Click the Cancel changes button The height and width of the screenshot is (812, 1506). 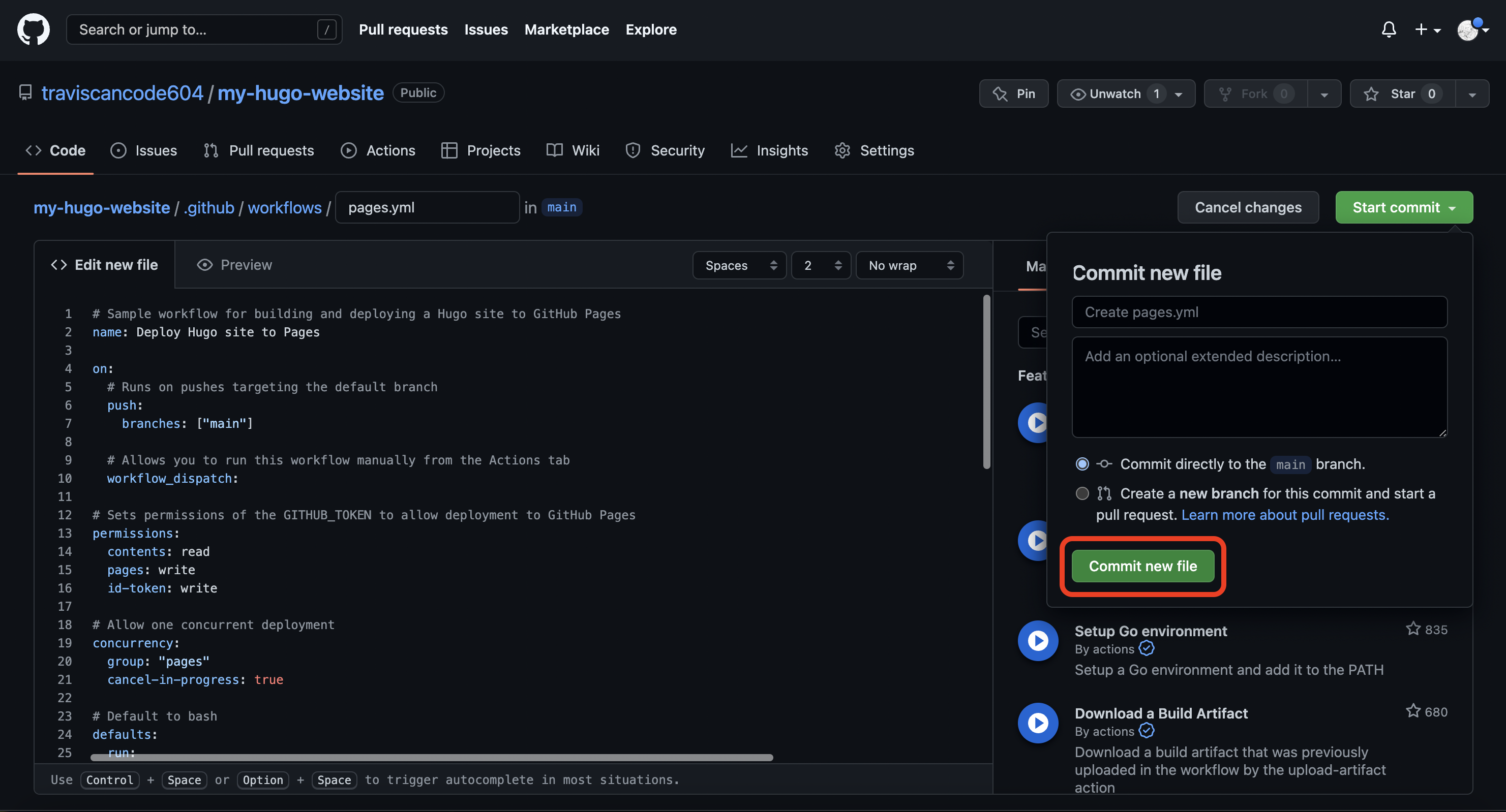coord(1248,207)
